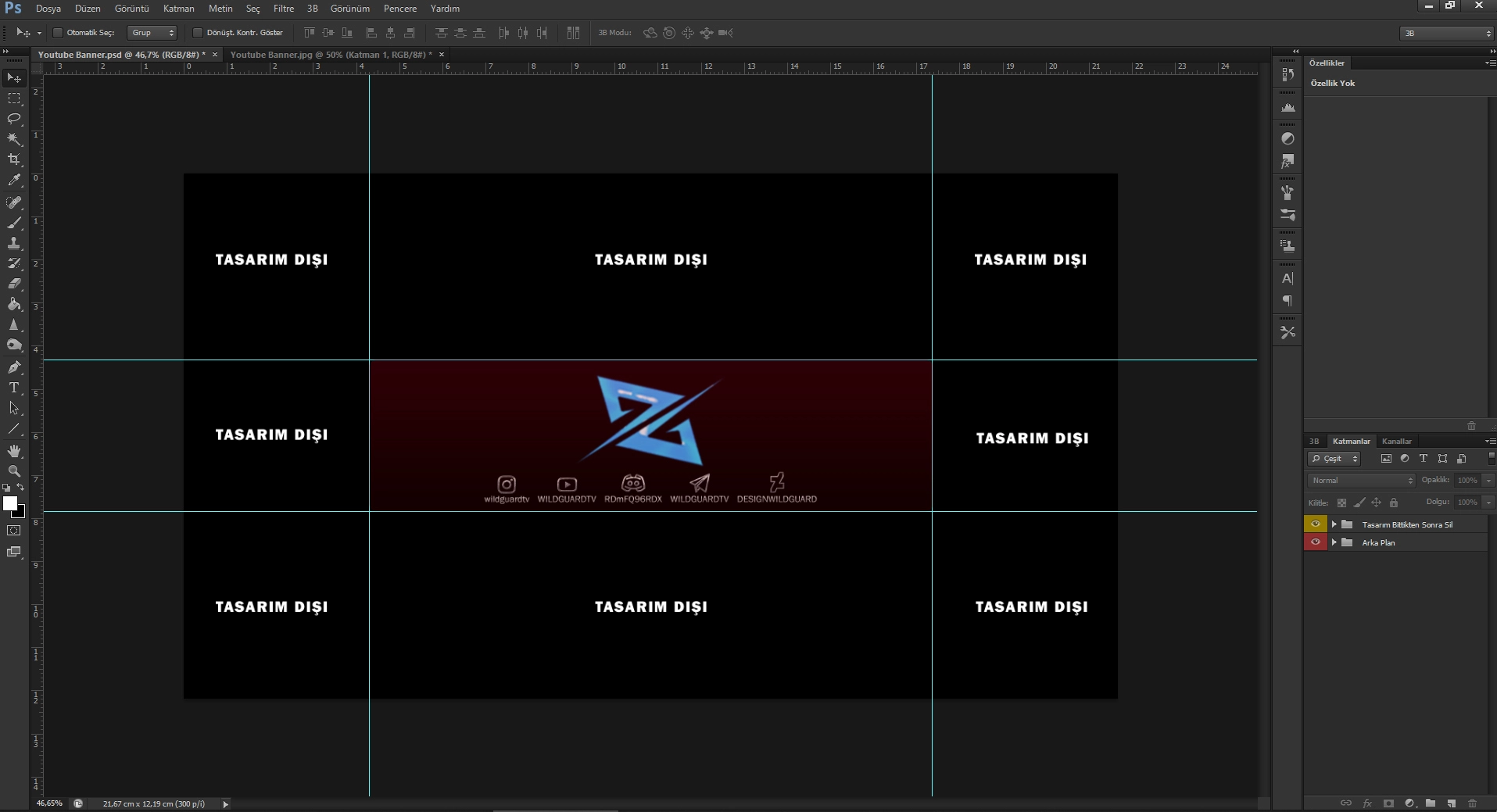Image resolution: width=1497 pixels, height=812 pixels.
Task: Create a new group via folder icon
Action: click(x=1431, y=803)
